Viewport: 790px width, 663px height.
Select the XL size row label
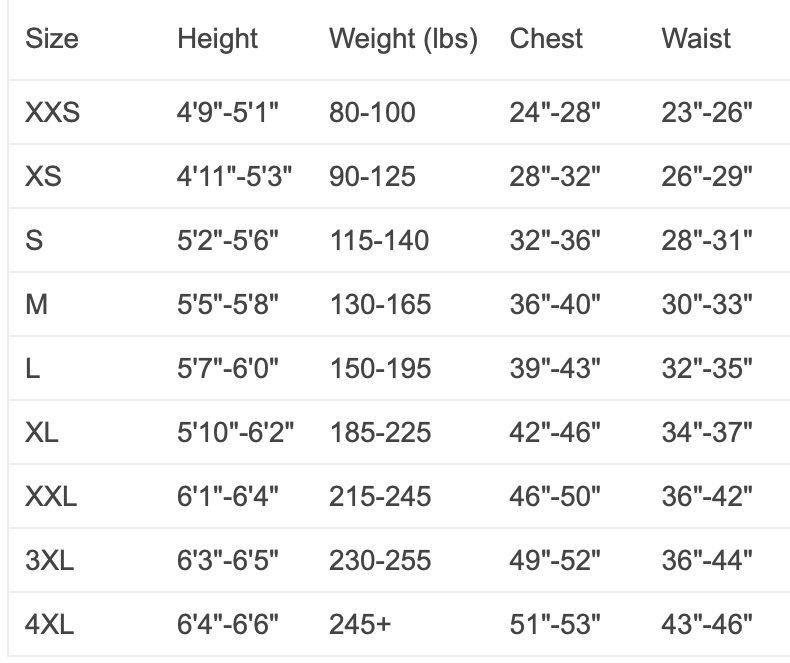pyautogui.click(x=42, y=432)
